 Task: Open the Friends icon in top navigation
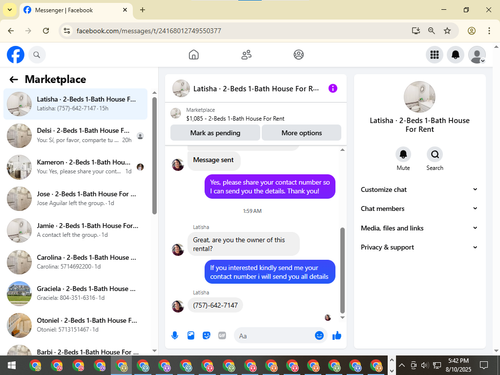(246, 55)
